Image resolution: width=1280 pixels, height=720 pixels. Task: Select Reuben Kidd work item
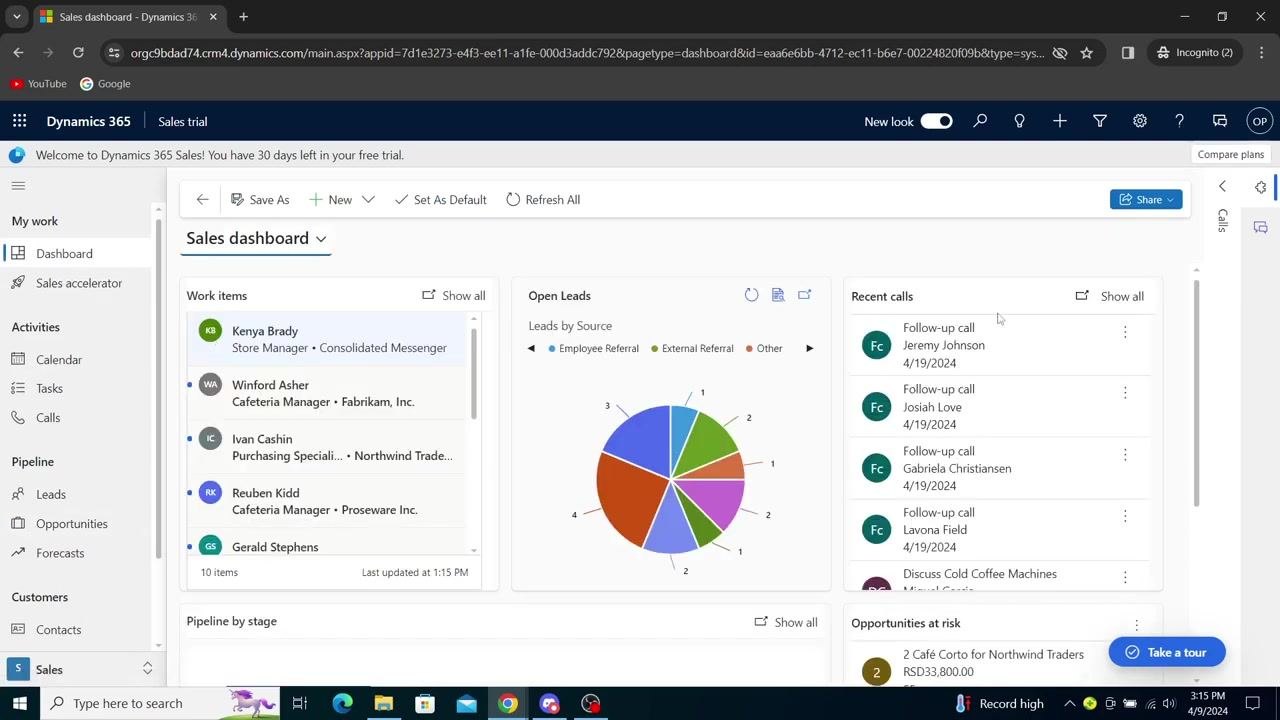tap(327, 501)
